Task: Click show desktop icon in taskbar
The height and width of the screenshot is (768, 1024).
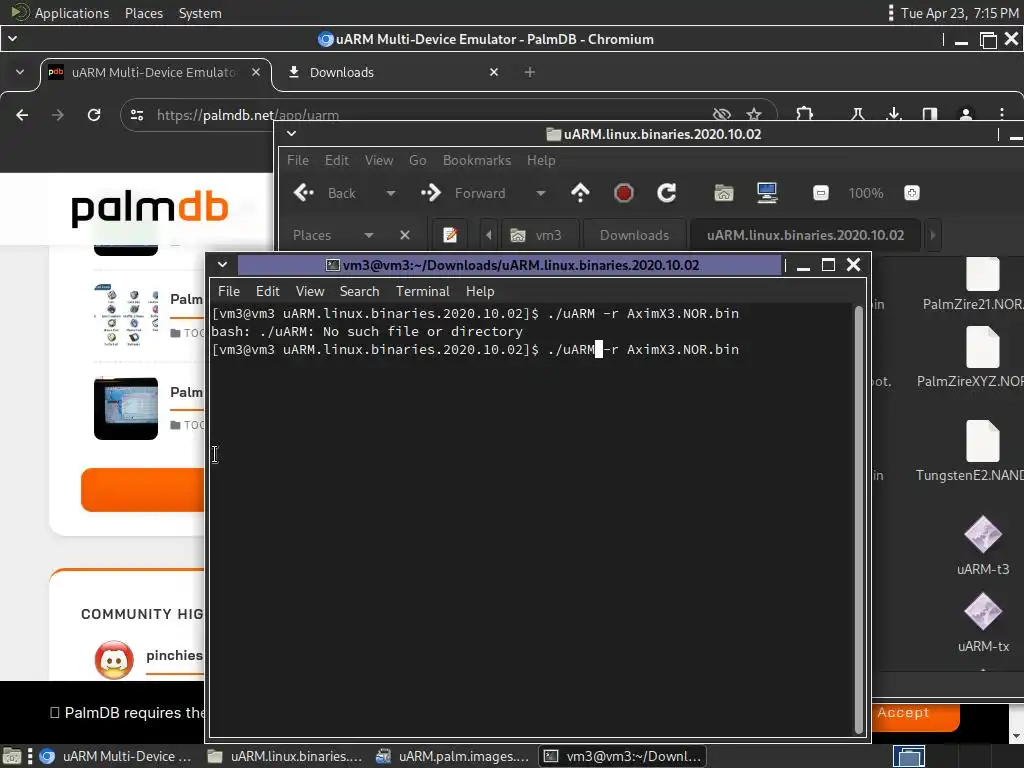Action: click(x=12, y=756)
